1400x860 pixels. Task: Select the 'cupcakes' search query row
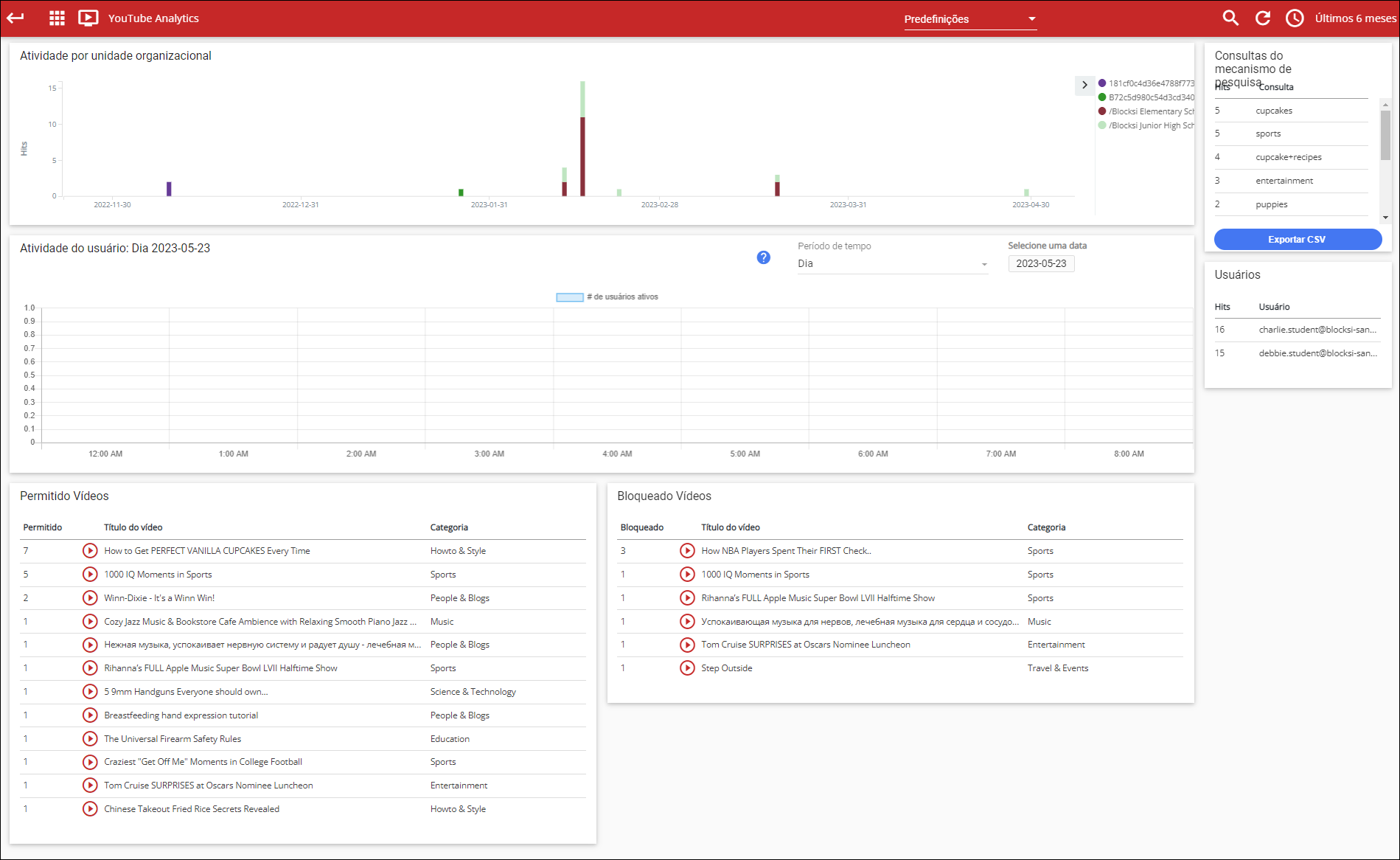point(1292,111)
